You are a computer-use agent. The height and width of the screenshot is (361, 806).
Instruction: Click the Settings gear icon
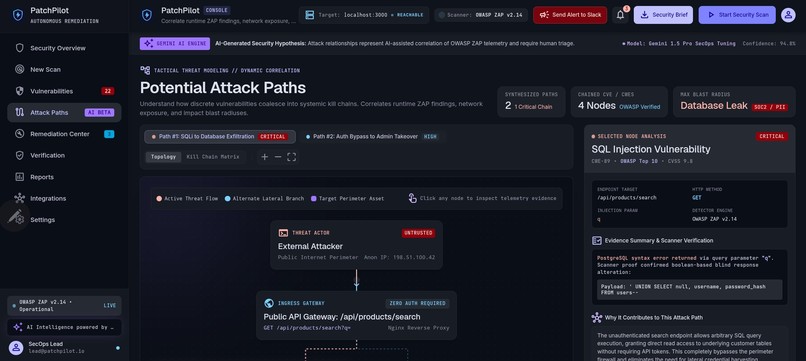tap(20, 220)
